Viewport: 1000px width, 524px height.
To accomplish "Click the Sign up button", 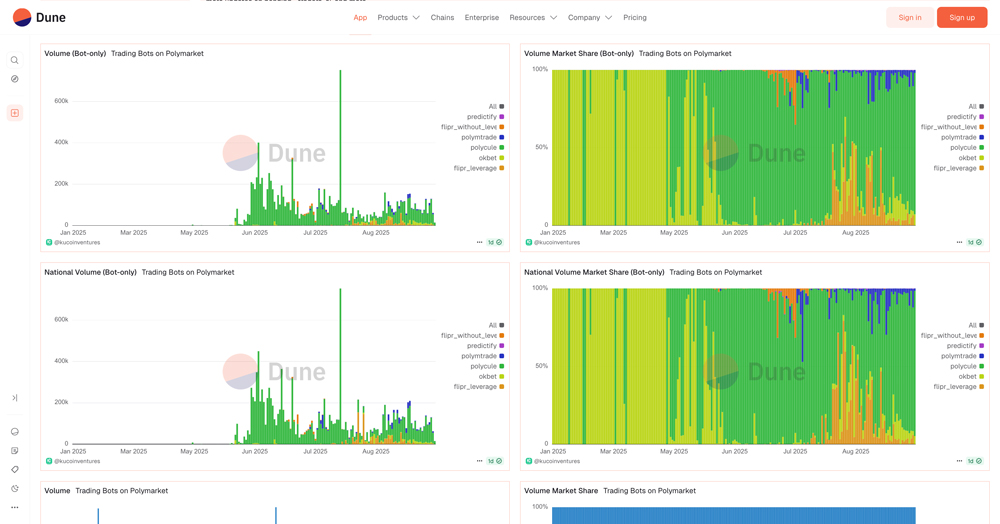I will click(x=961, y=17).
